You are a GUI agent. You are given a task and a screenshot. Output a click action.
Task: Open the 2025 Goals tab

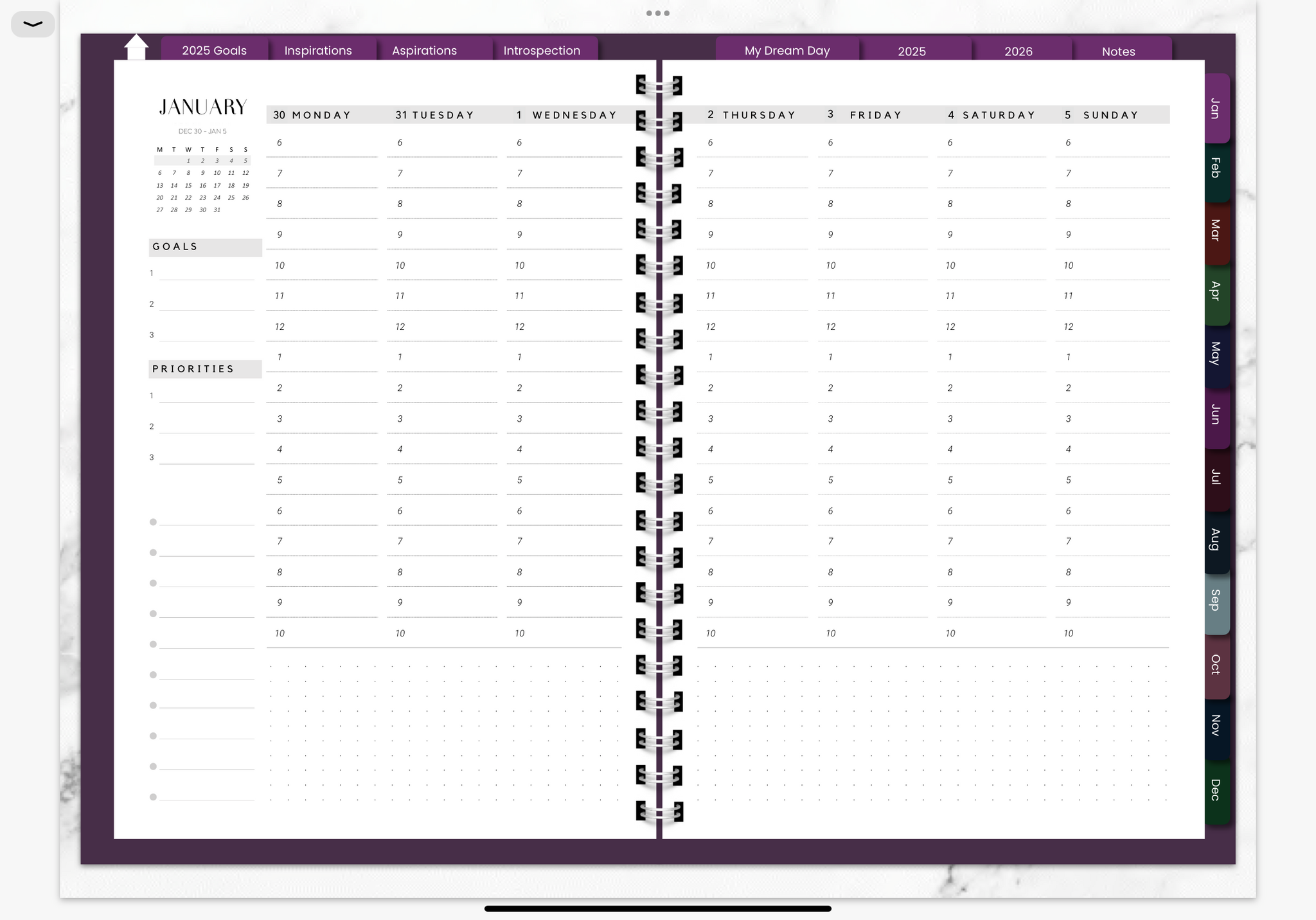click(x=214, y=50)
